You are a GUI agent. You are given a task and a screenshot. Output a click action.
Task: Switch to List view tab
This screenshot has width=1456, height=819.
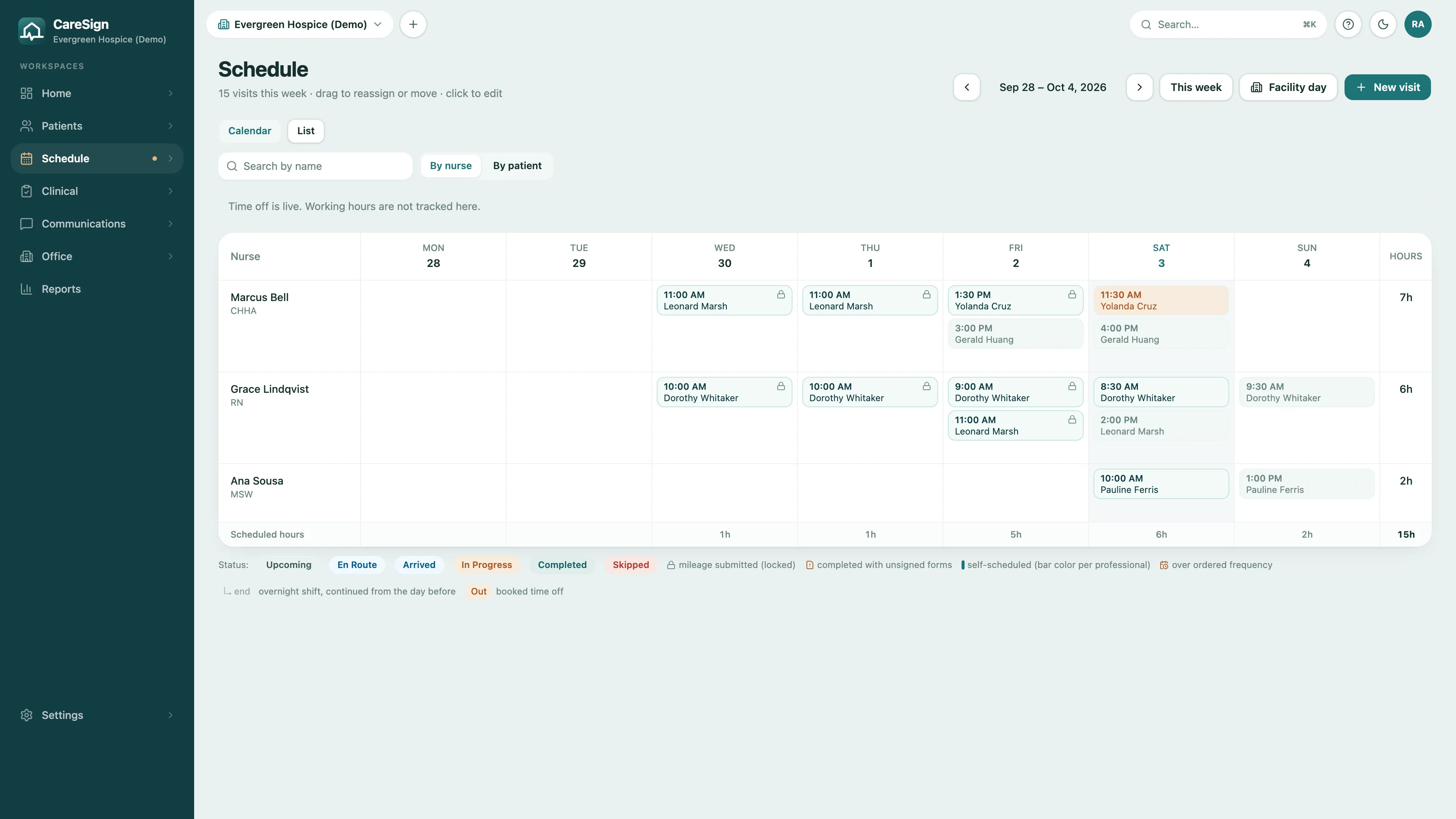click(306, 130)
